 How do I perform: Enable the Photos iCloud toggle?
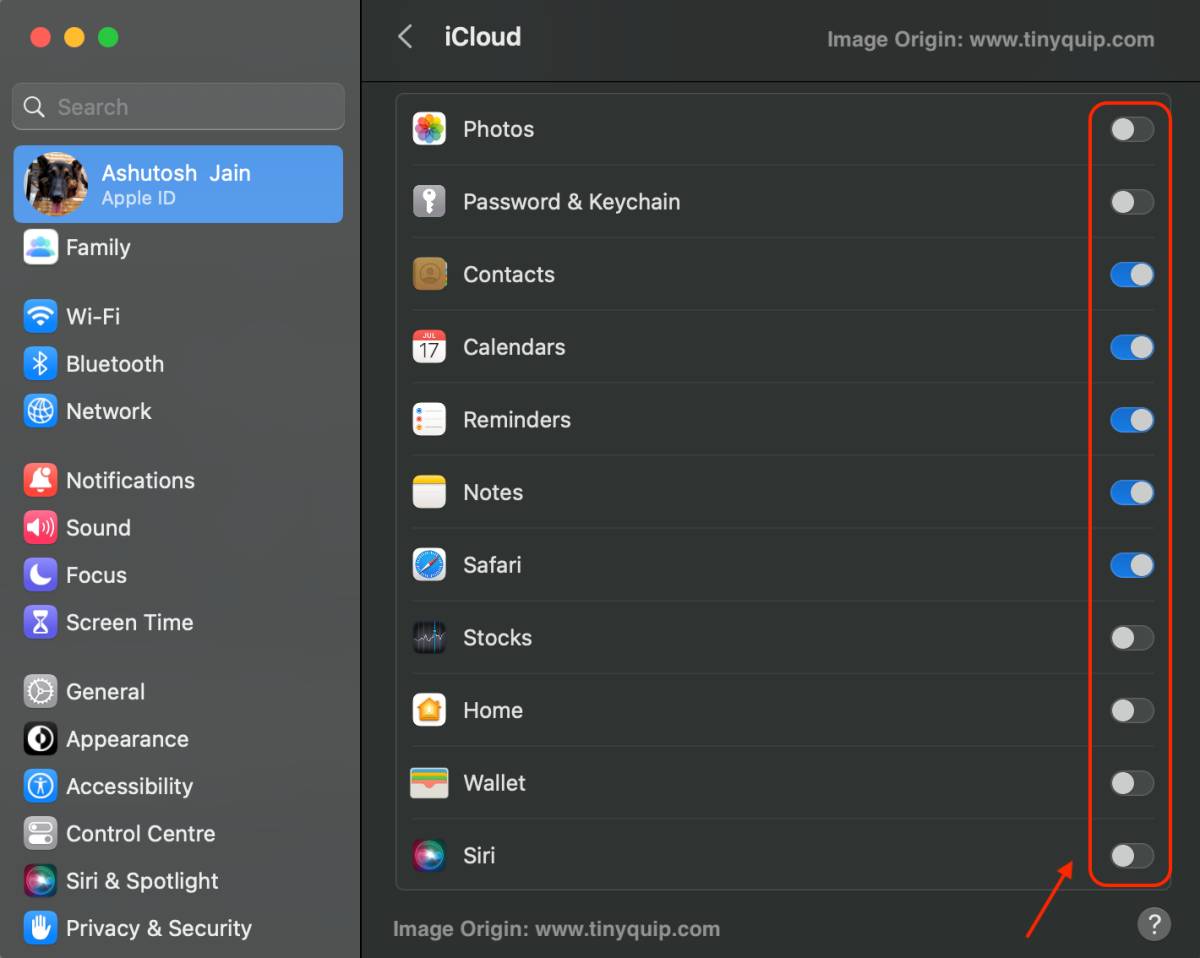[x=1131, y=129]
